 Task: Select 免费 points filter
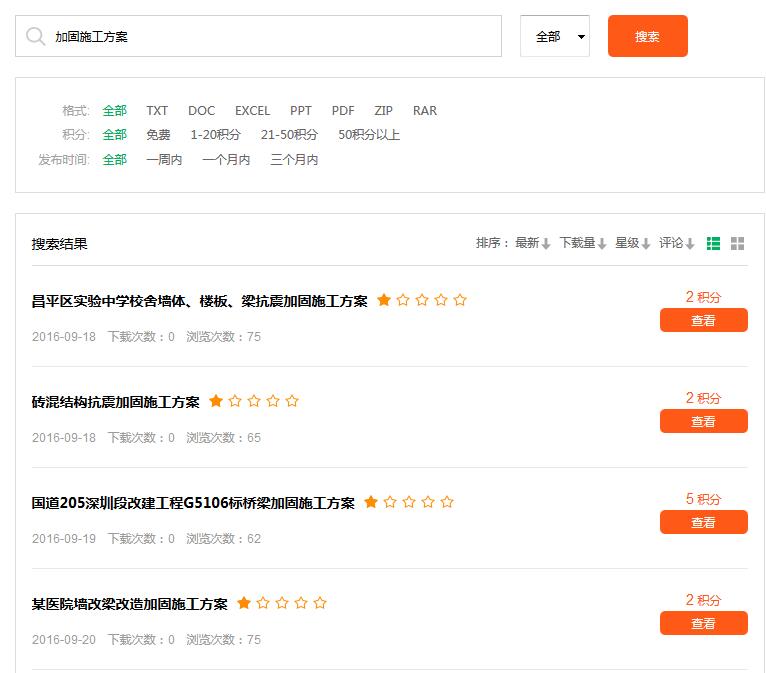pos(158,135)
